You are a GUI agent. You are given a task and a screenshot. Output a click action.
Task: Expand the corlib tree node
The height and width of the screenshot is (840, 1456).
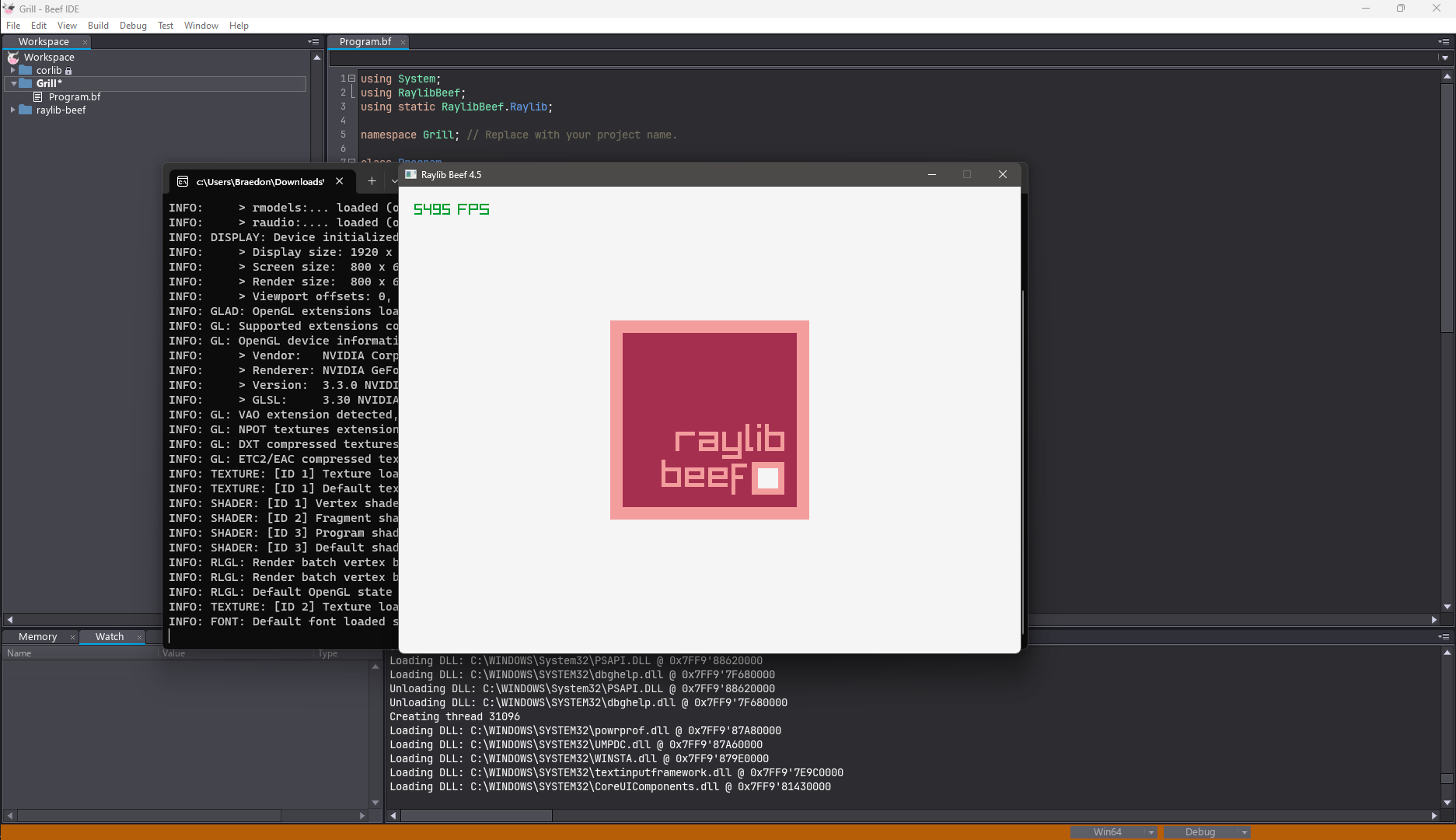point(12,70)
